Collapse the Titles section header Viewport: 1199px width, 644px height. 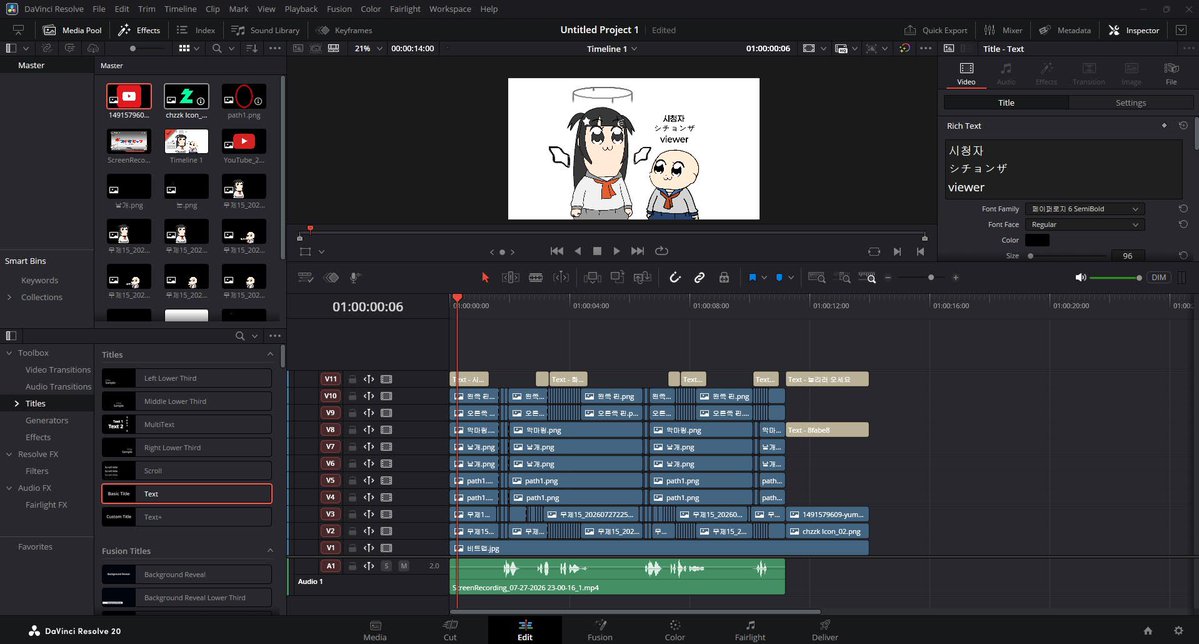[x=270, y=354]
